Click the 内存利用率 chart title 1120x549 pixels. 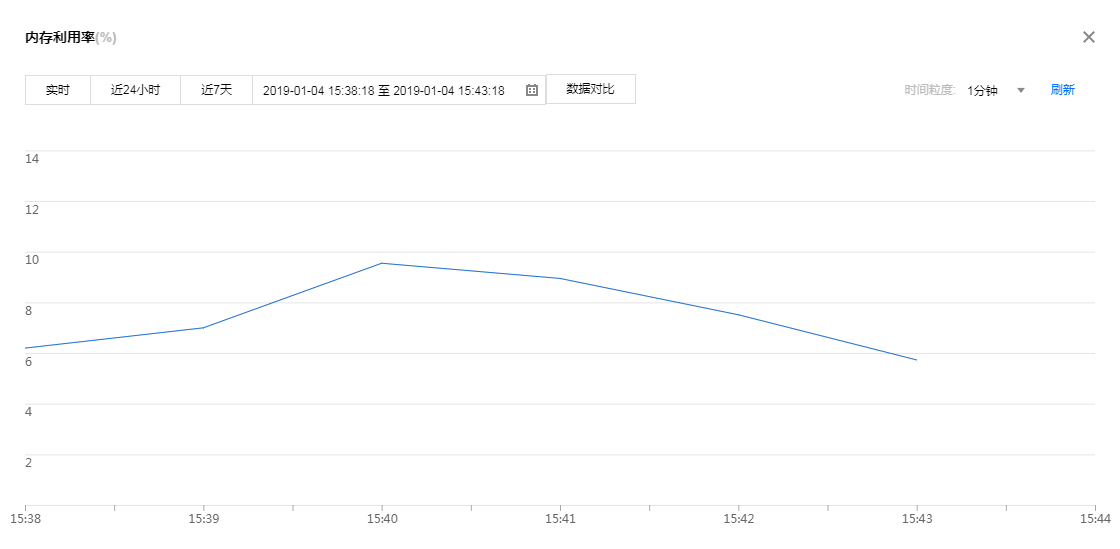tap(60, 38)
